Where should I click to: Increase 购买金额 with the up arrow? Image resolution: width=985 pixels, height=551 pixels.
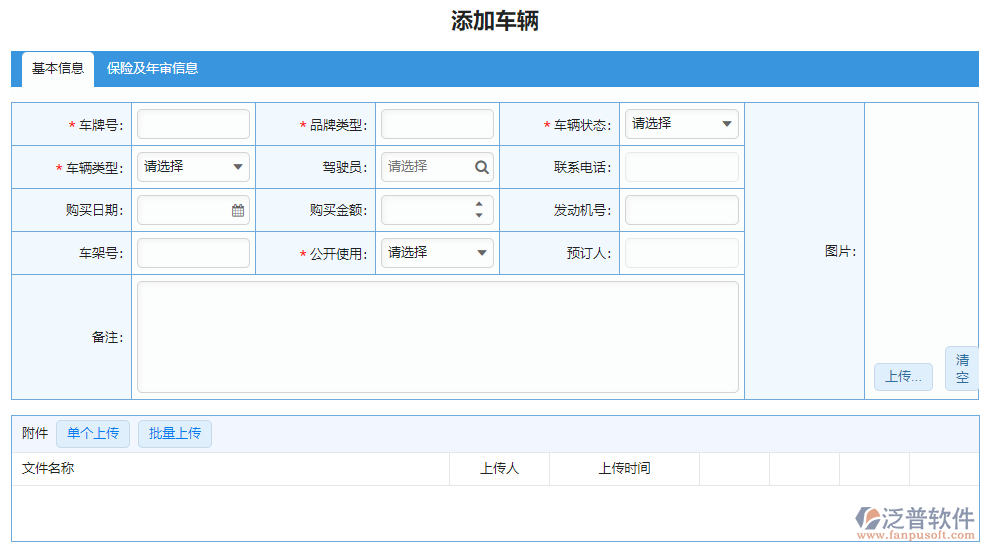tap(479, 204)
